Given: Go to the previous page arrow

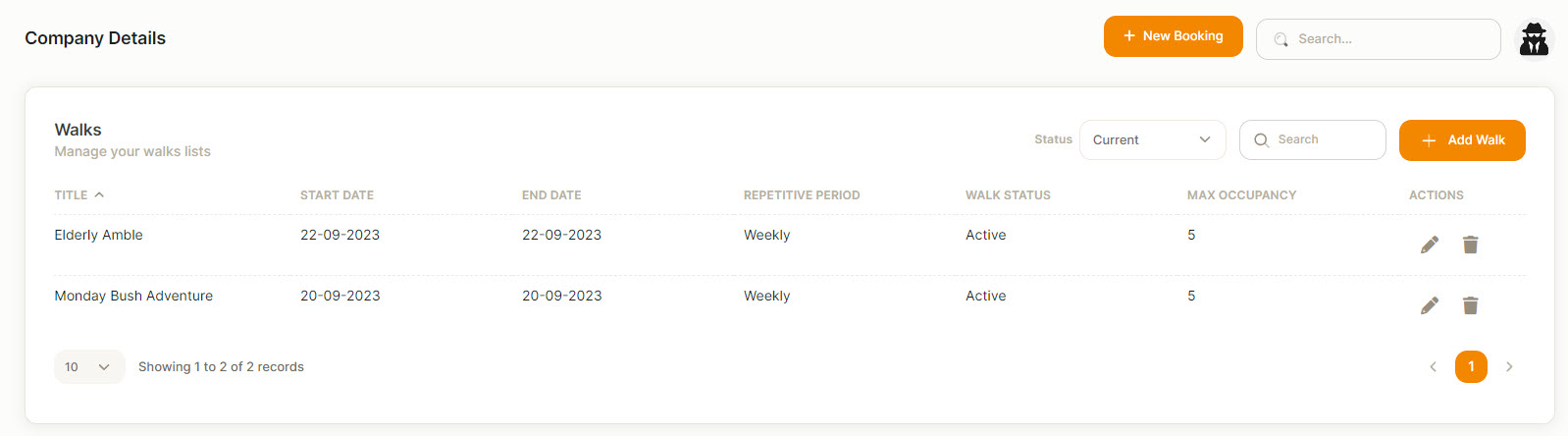Looking at the screenshot, I should coord(1433,366).
